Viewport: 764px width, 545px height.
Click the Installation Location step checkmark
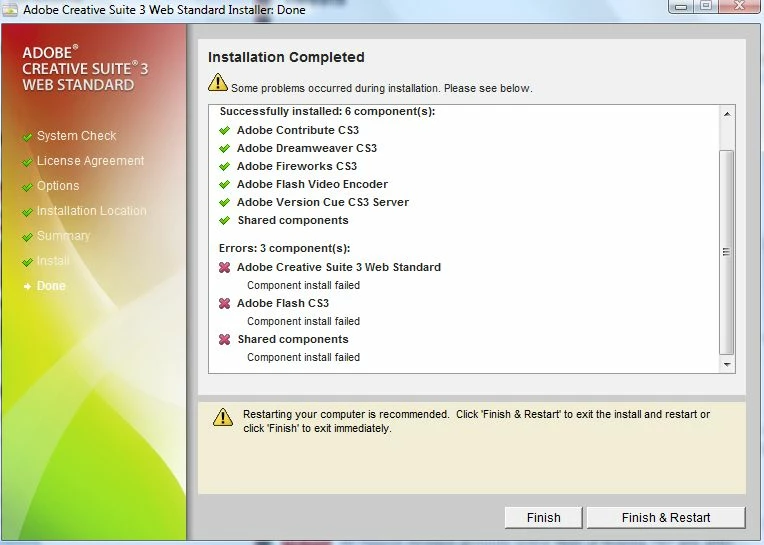(27, 212)
